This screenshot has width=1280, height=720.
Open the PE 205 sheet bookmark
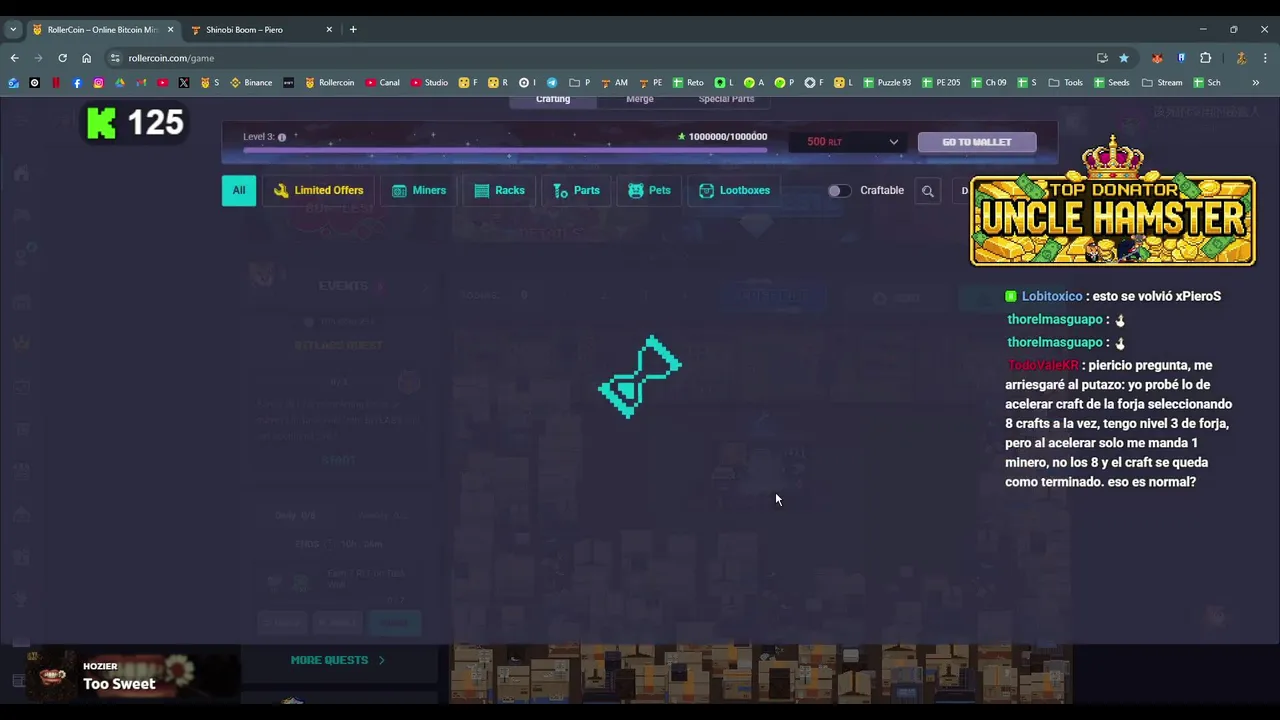(x=942, y=83)
